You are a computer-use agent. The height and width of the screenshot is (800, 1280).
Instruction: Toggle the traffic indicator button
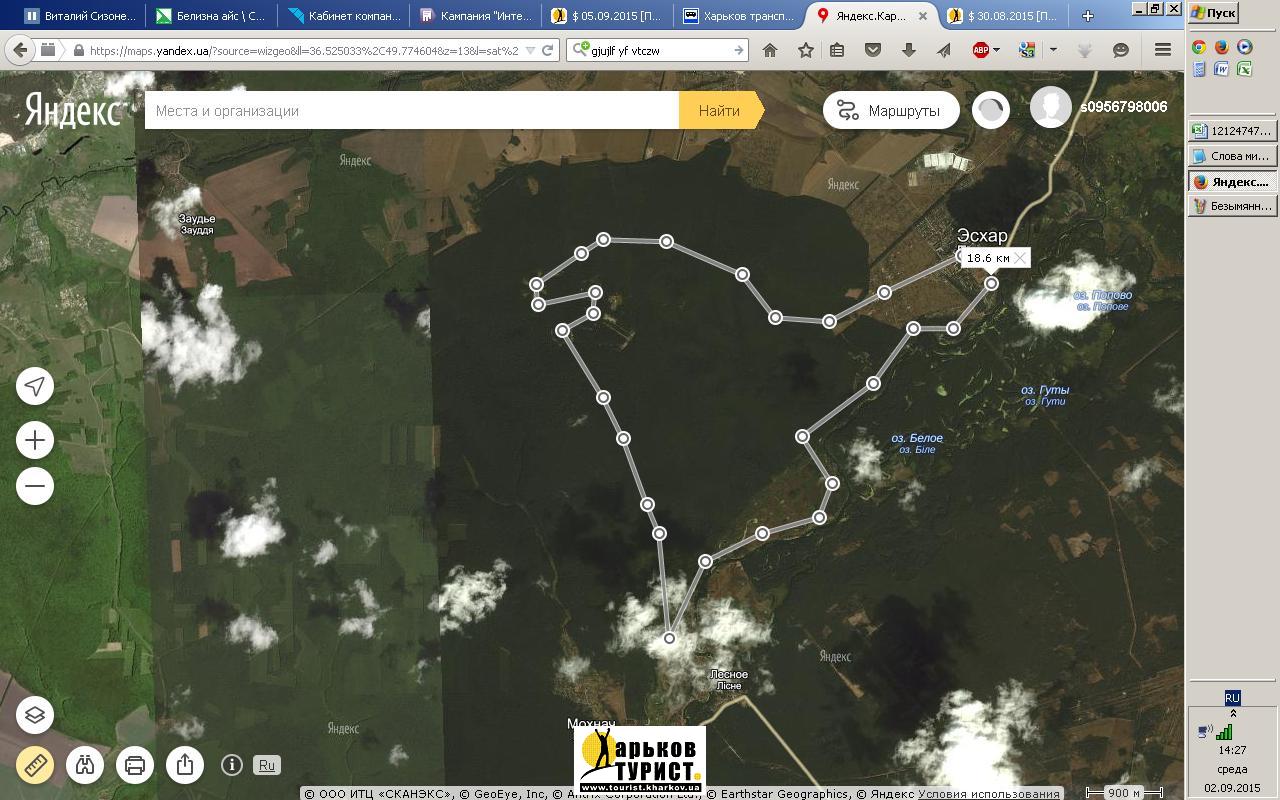991,111
